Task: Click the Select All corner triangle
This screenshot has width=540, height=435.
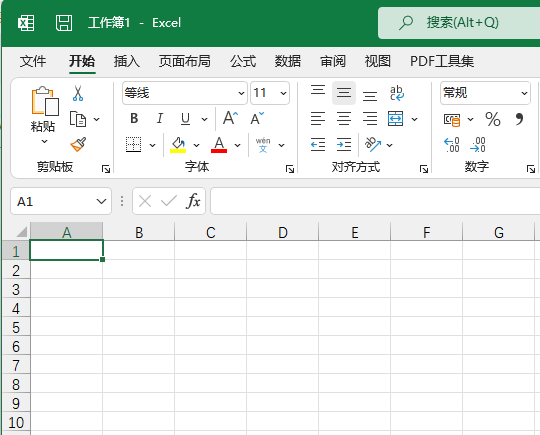Action: [x=21, y=232]
